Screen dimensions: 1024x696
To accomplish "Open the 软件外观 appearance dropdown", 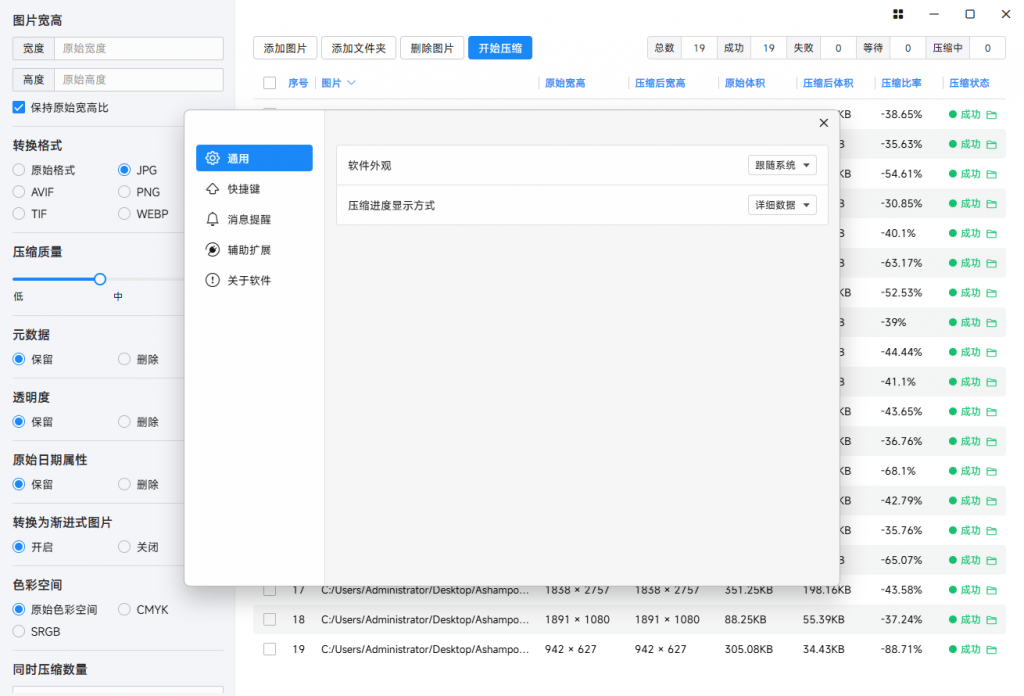I will tap(782, 164).
